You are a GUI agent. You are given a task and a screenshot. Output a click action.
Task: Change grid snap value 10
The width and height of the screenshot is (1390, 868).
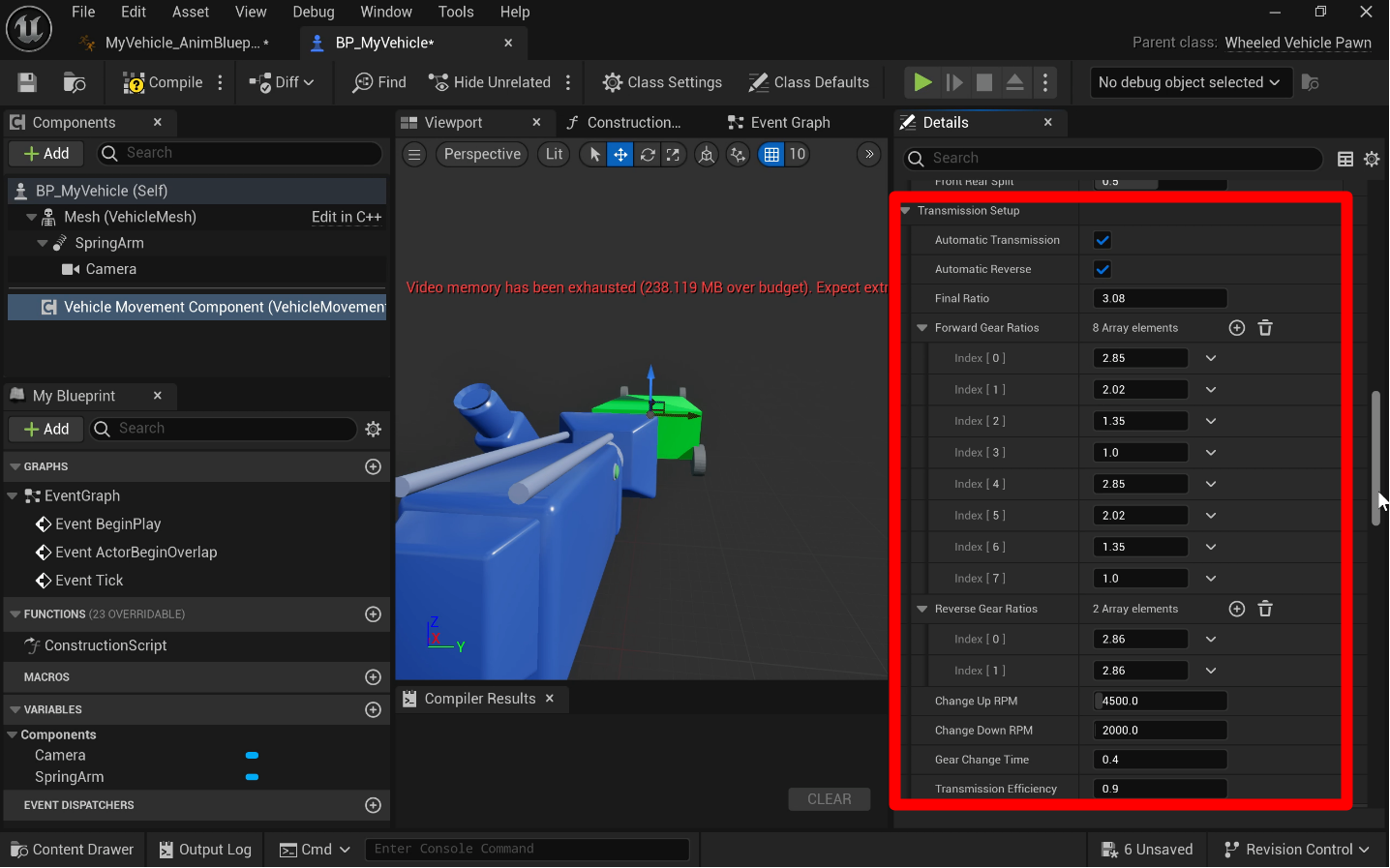tap(798, 155)
